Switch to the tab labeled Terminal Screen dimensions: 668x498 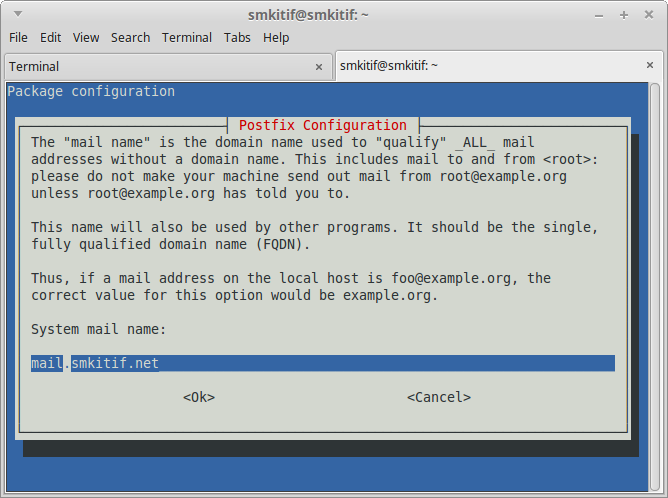(x=168, y=66)
